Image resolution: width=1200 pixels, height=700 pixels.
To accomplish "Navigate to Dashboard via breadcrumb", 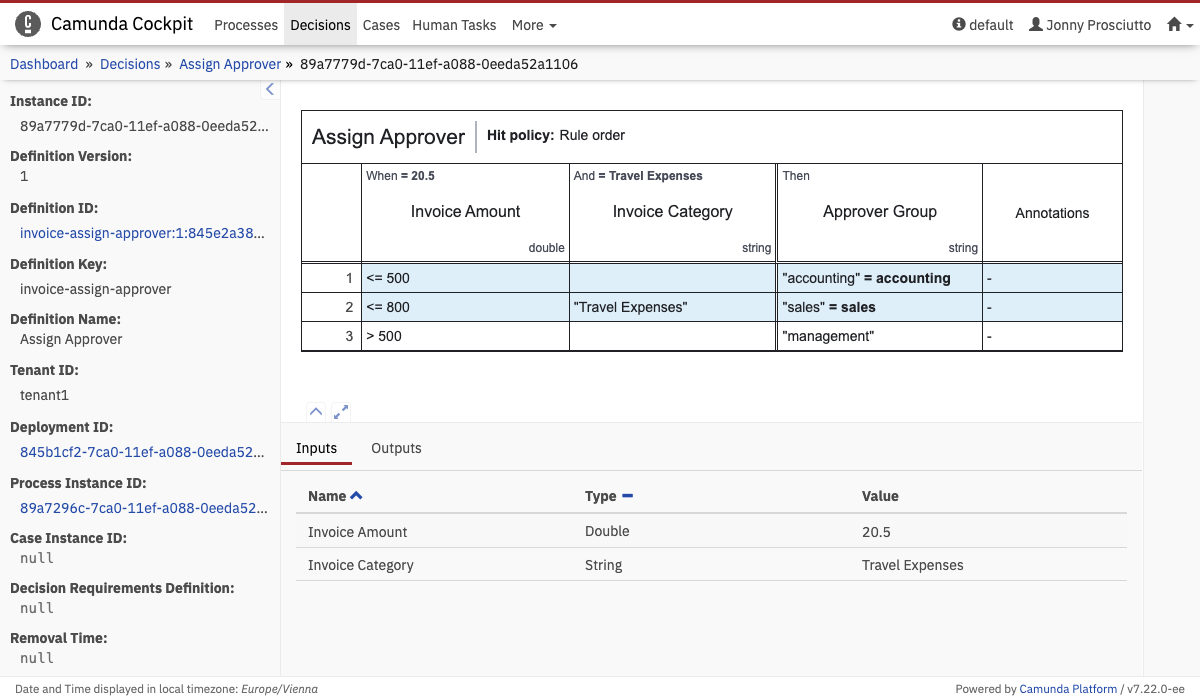I will tap(44, 64).
